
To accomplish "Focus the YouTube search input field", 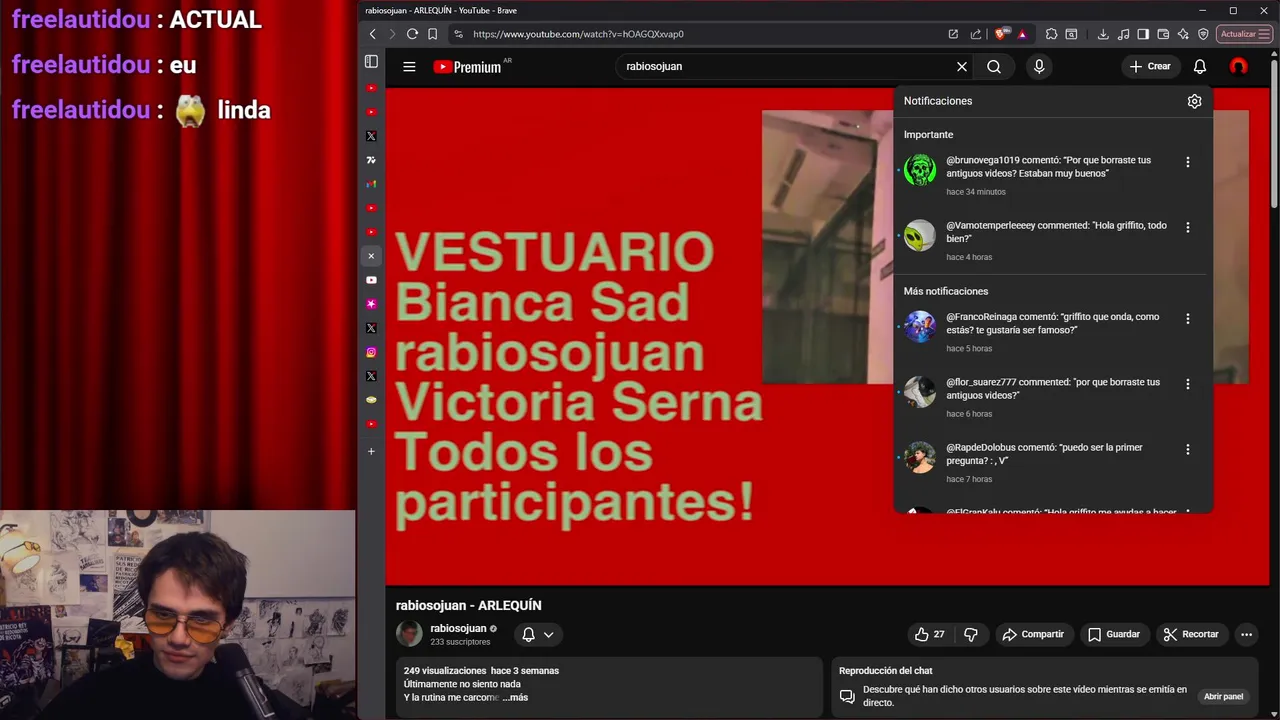I will [x=784, y=66].
